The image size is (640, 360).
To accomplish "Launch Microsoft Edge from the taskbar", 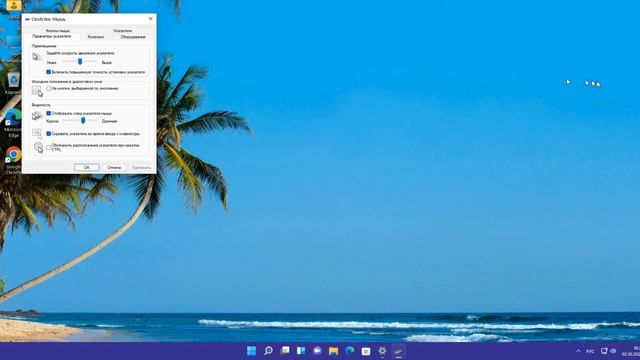I will [x=350, y=351].
